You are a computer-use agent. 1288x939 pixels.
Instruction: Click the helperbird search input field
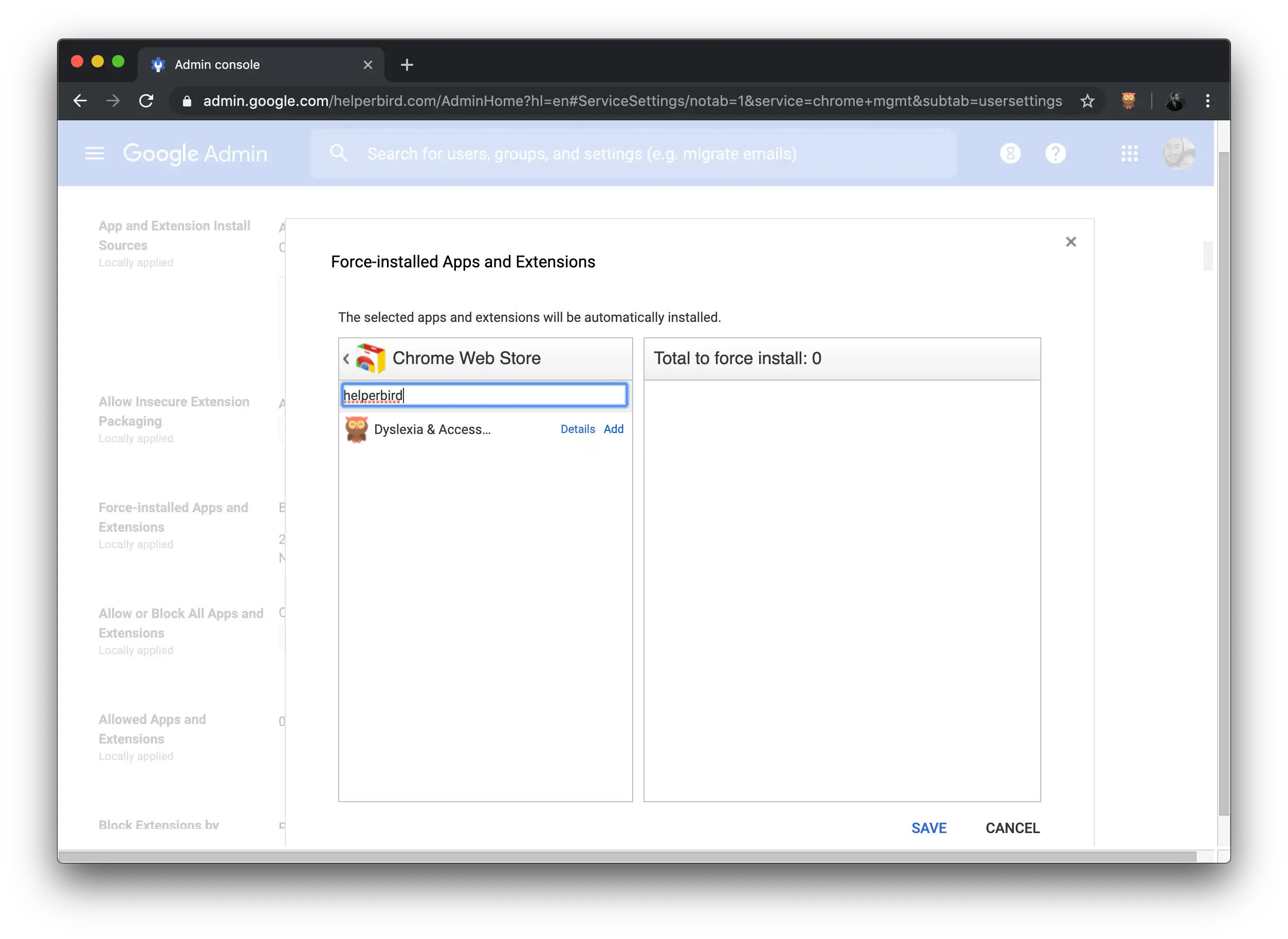(484, 394)
